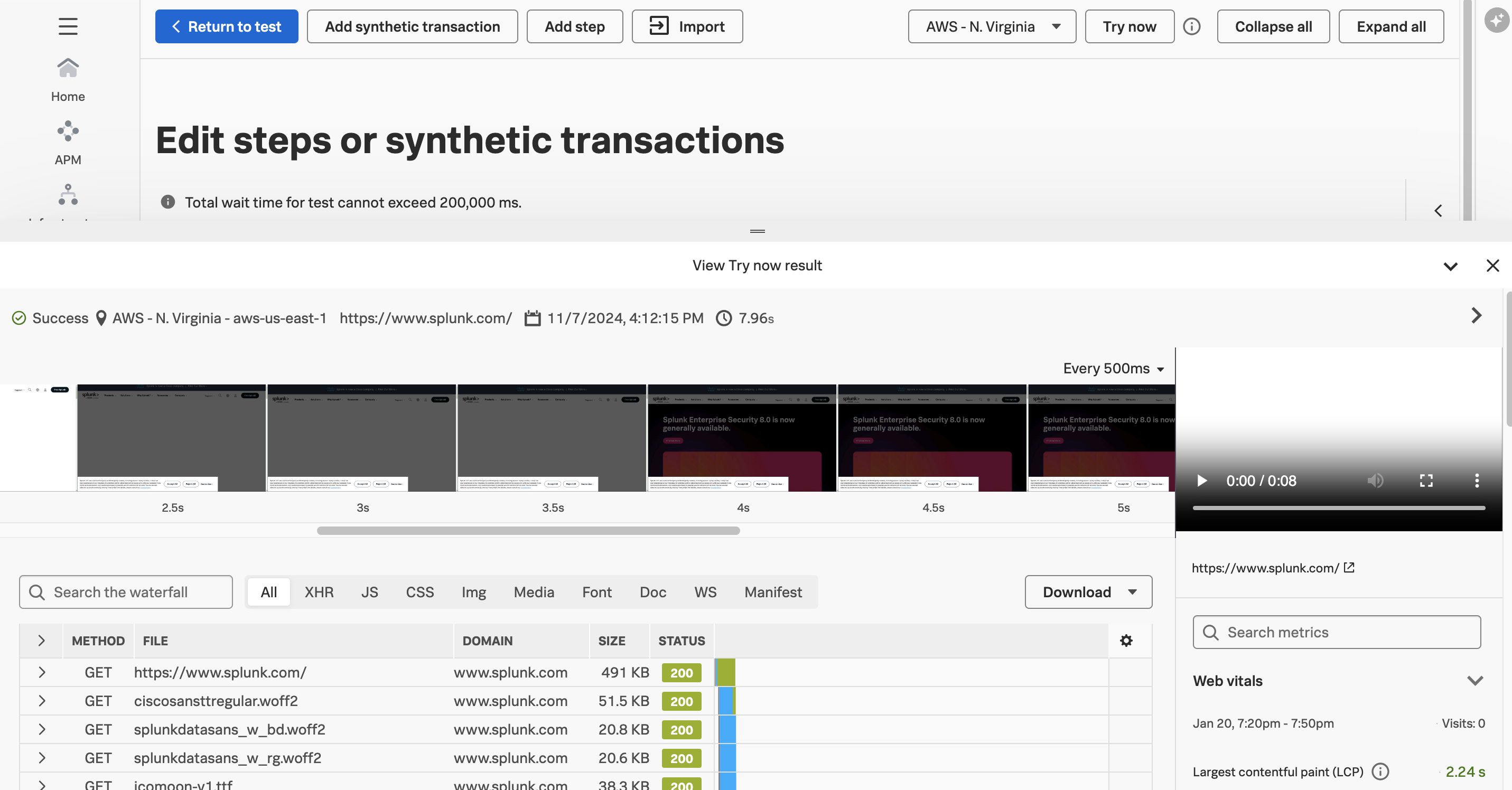Click Add synthetic transaction button
Image resolution: width=1512 pixels, height=790 pixels.
pos(412,26)
